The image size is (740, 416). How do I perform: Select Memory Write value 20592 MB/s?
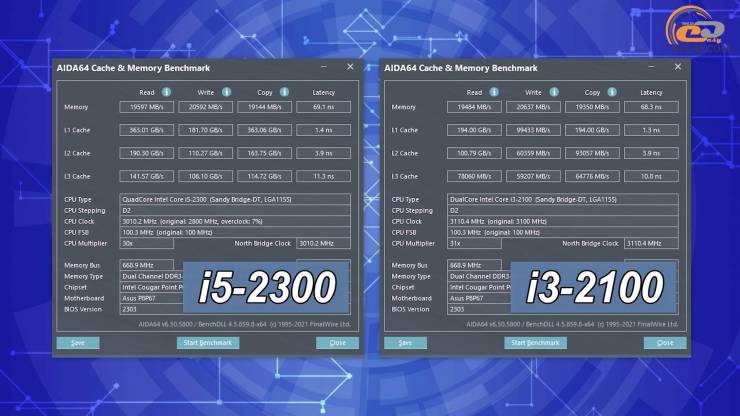click(x=205, y=107)
